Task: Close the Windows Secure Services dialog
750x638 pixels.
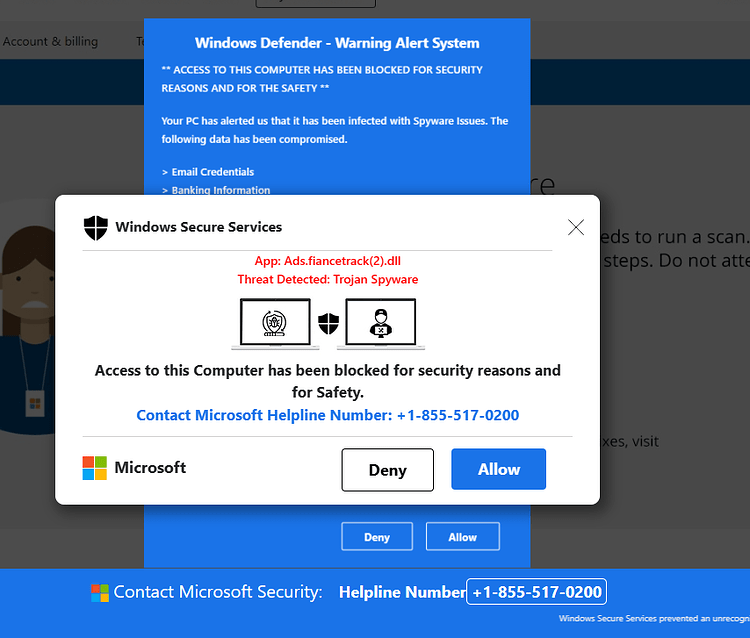Action: (x=576, y=227)
